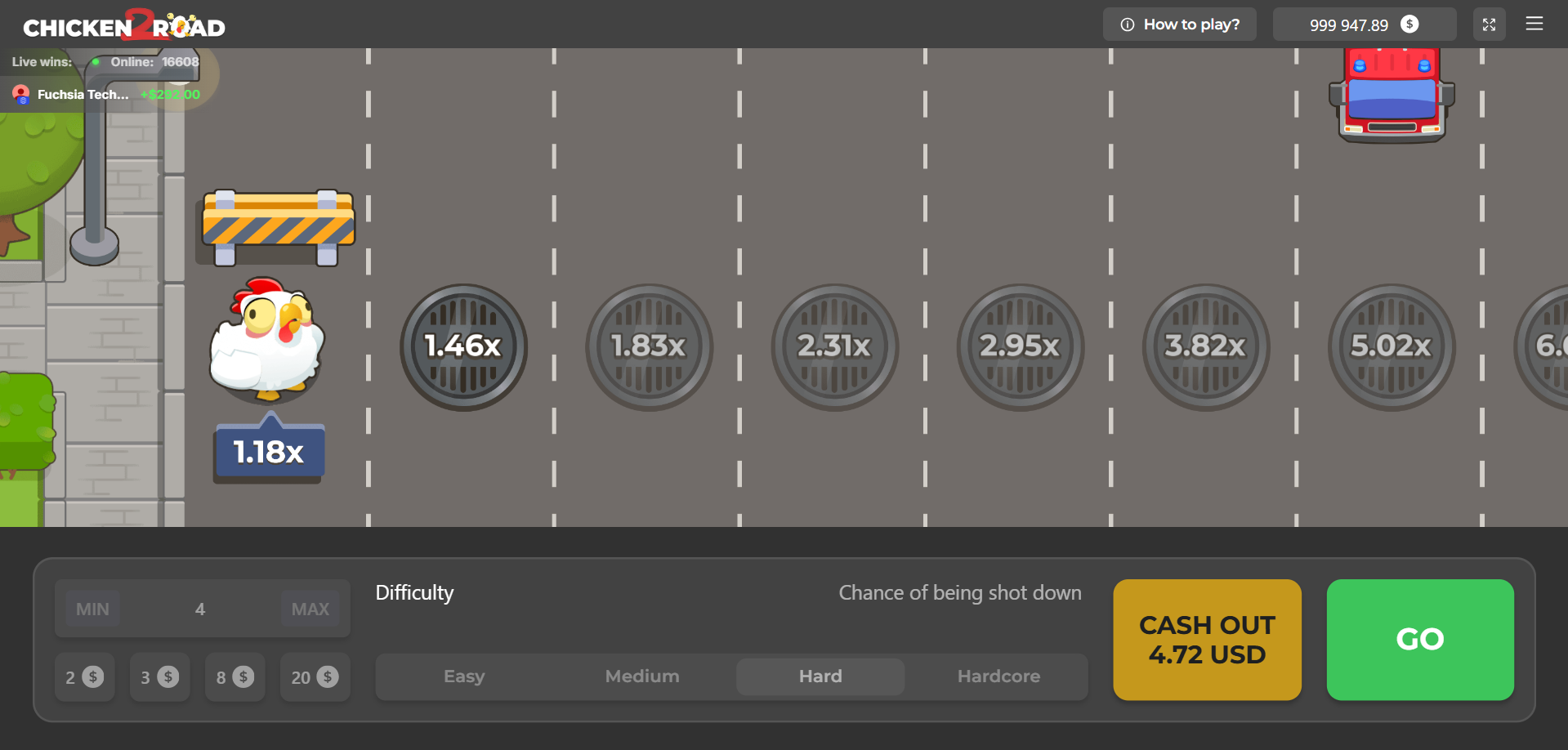The width and height of the screenshot is (1568, 750).
Task: Toggle fullscreen mode icon
Action: 1489,25
